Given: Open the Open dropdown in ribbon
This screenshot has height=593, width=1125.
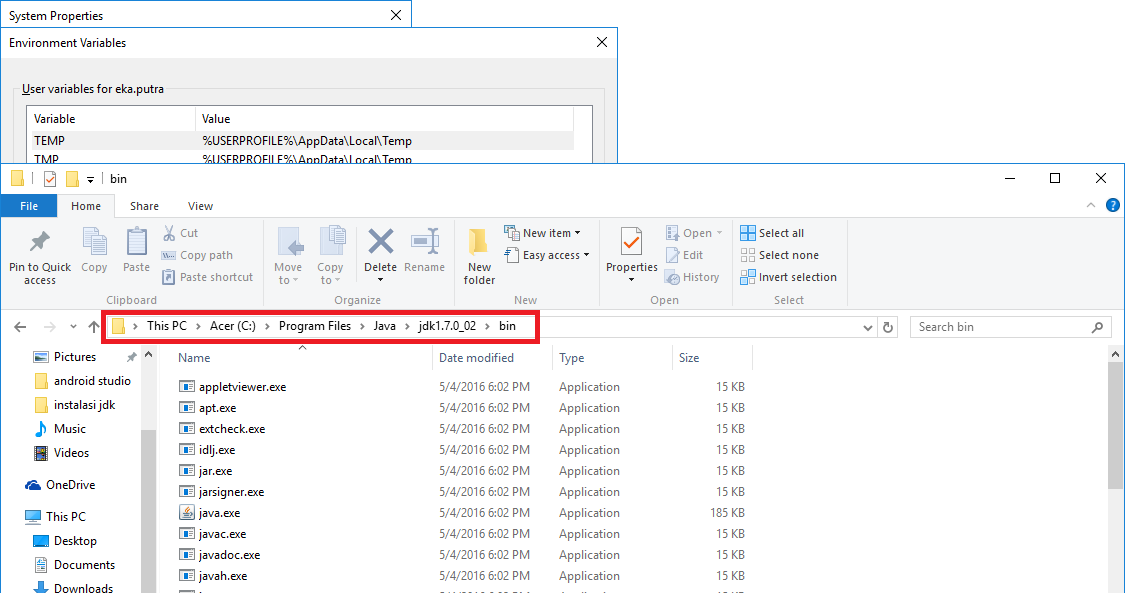Looking at the screenshot, I should (694, 233).
